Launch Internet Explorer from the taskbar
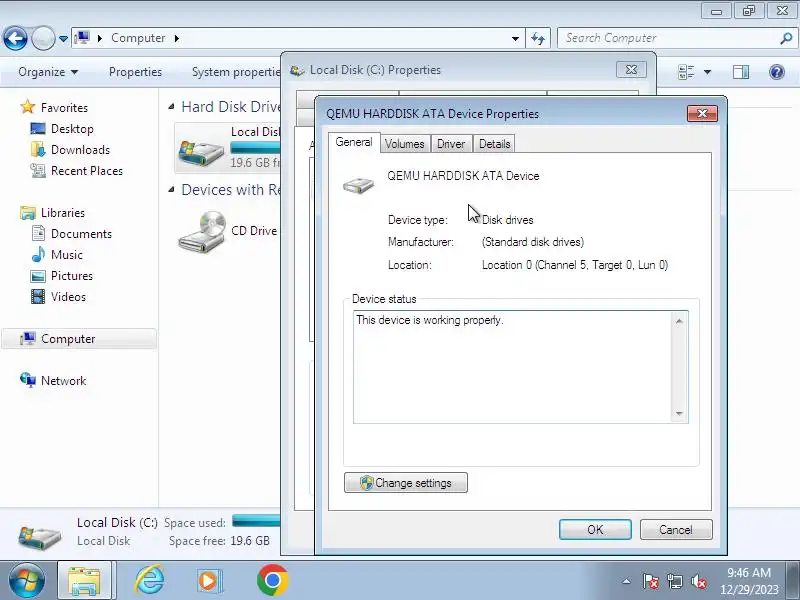This screenshot has width=800, height=600. point(148,580)
